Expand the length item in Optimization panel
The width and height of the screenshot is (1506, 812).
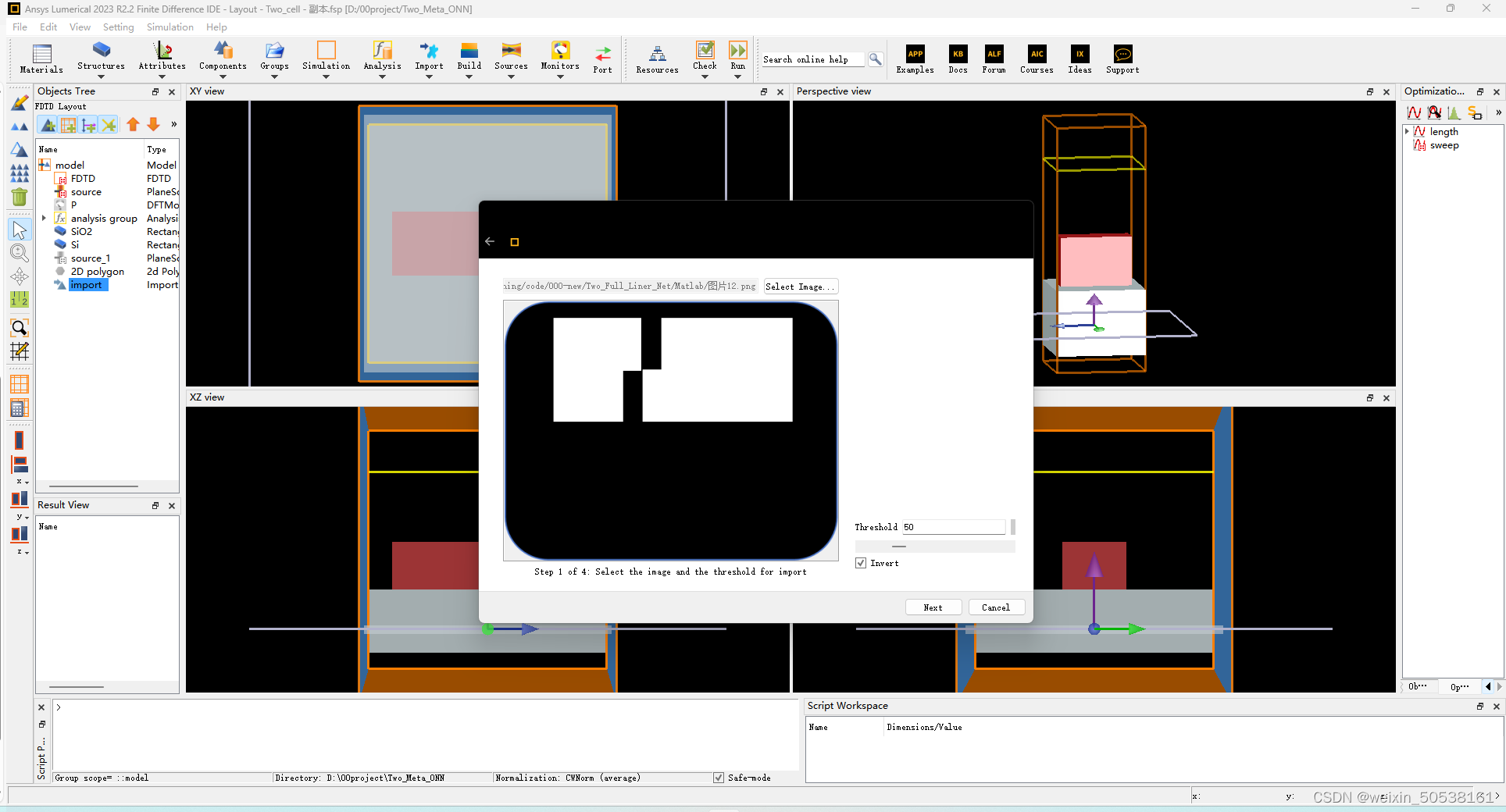pos(1406,131)
